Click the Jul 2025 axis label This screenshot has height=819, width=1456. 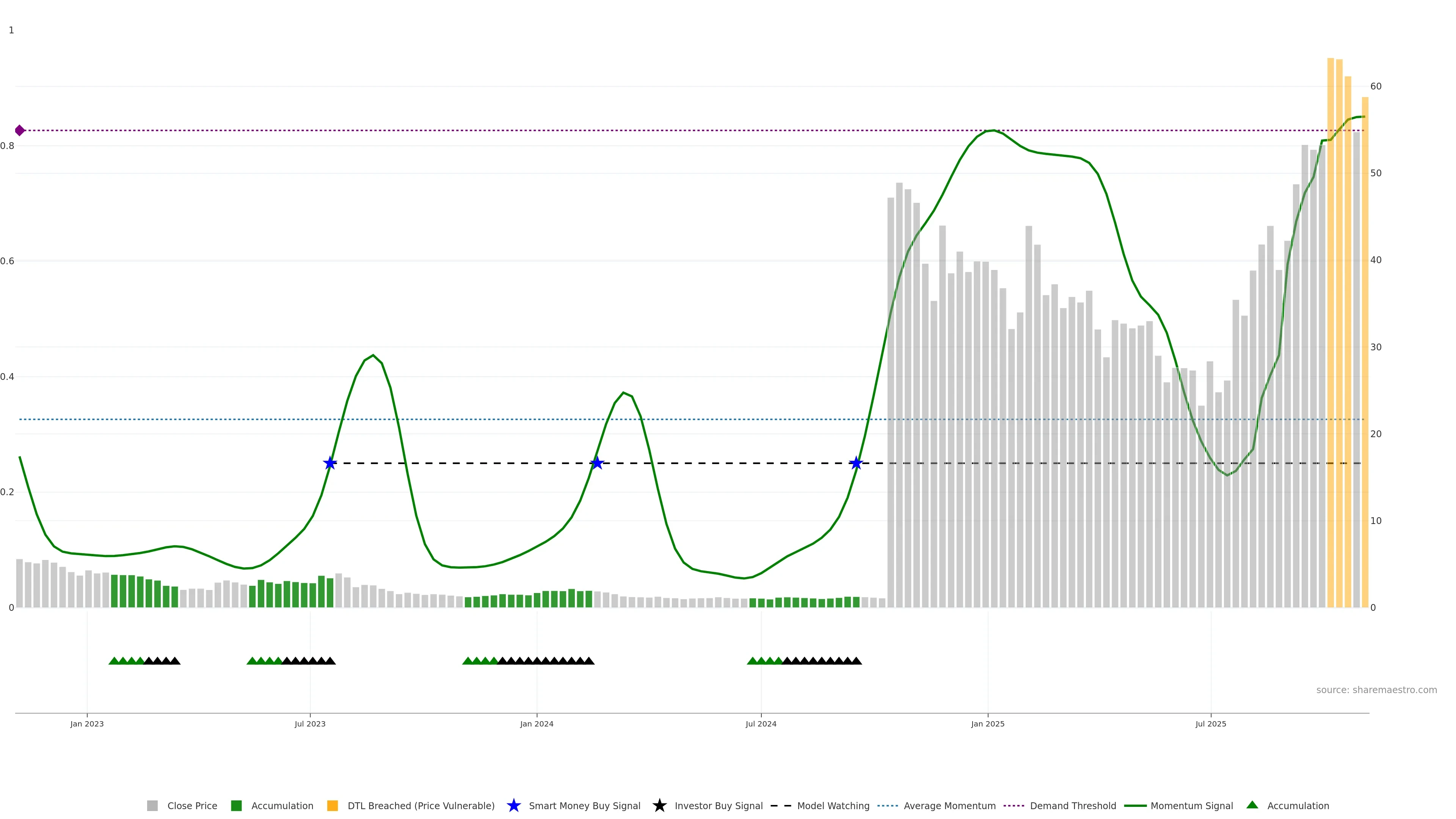tap(1211, 723)
